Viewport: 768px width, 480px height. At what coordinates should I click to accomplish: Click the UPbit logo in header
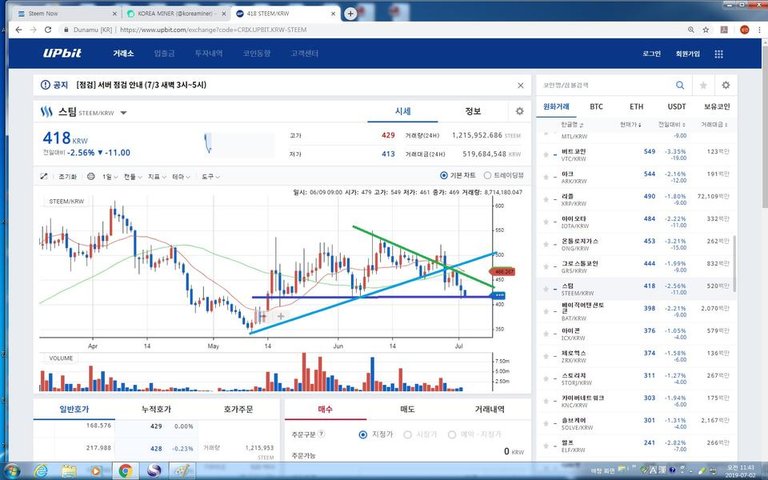[x=62, y=53]
